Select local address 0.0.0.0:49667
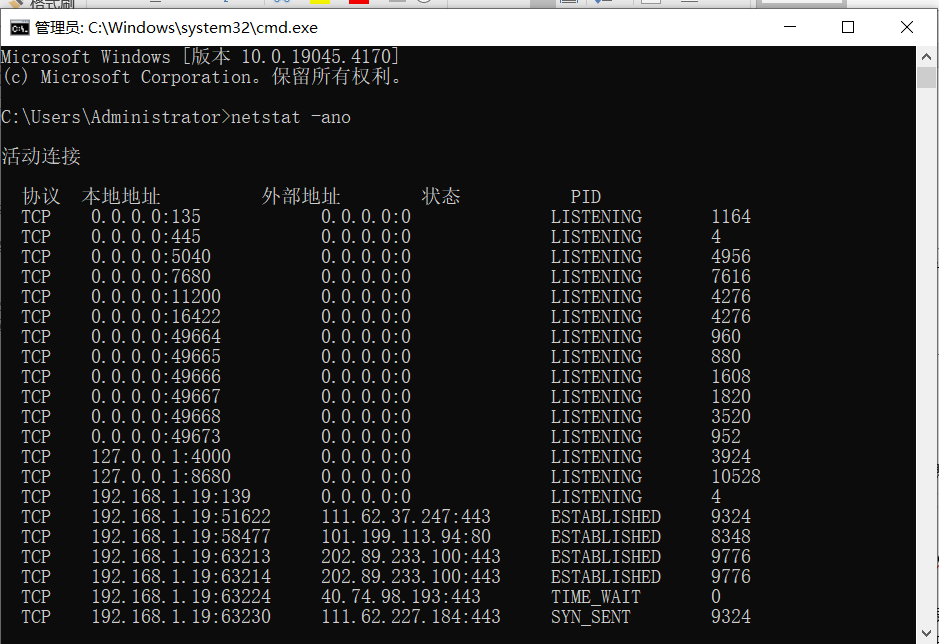The height and width of the screenshot is (644, 939). pyautogui.click(x=156, y=397)
